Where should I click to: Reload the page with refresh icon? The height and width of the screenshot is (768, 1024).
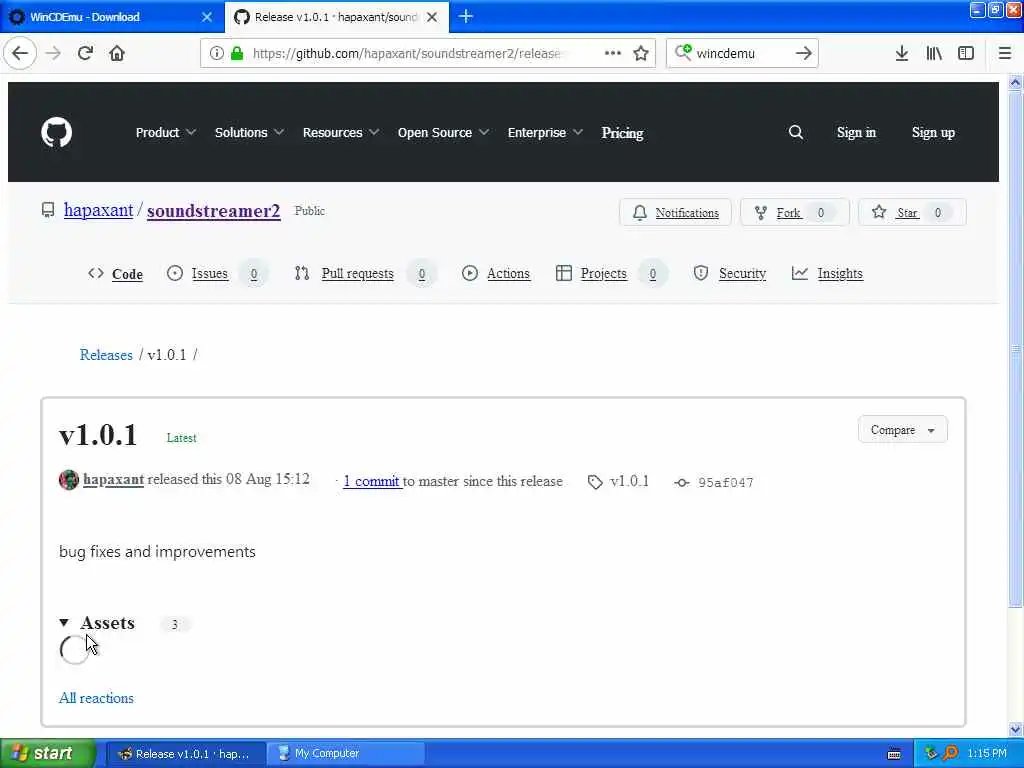(85, 54)
